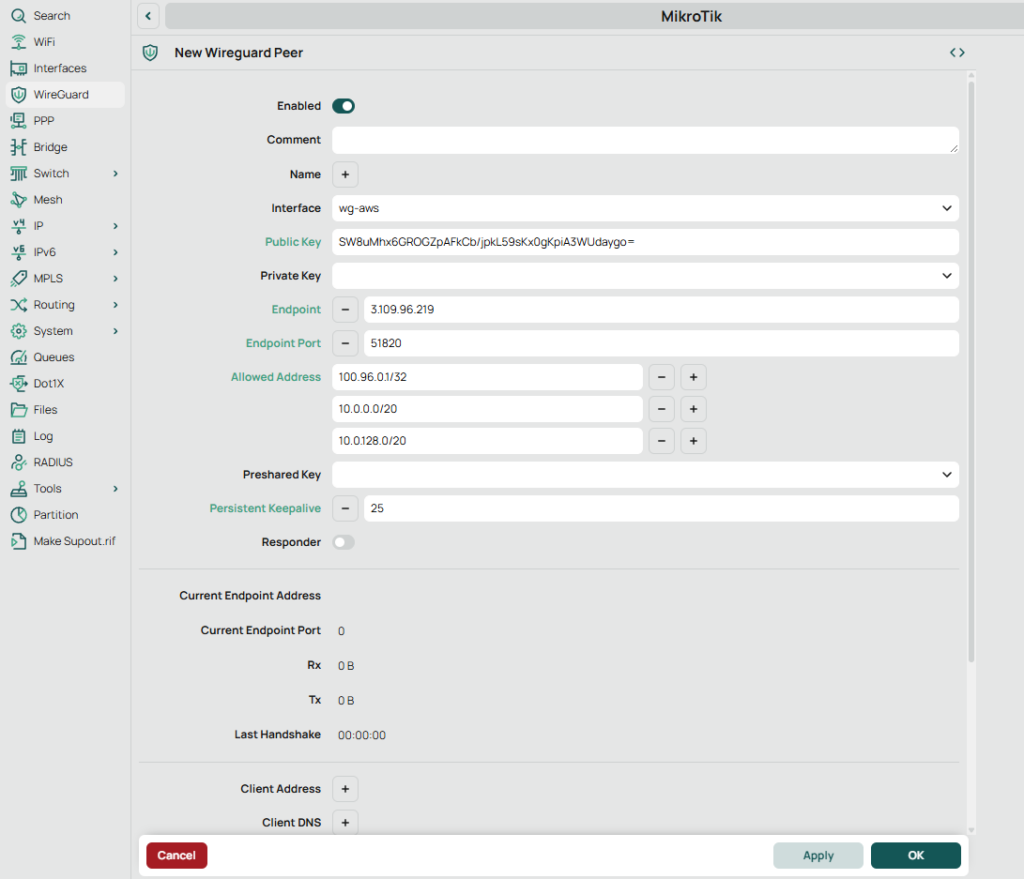
Task: Open Queues via its sidebar icon
Action: [17, 357]
